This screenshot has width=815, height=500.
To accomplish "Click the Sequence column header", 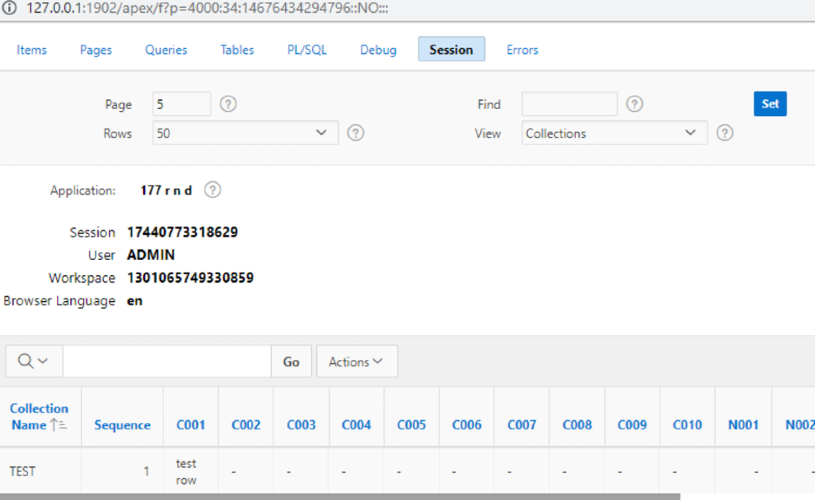I will click(122, 425).
